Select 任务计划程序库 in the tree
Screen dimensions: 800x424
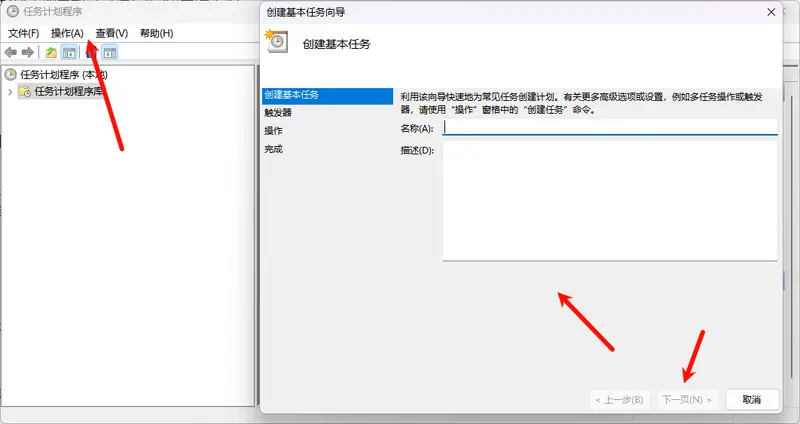[x=68, y=92]
